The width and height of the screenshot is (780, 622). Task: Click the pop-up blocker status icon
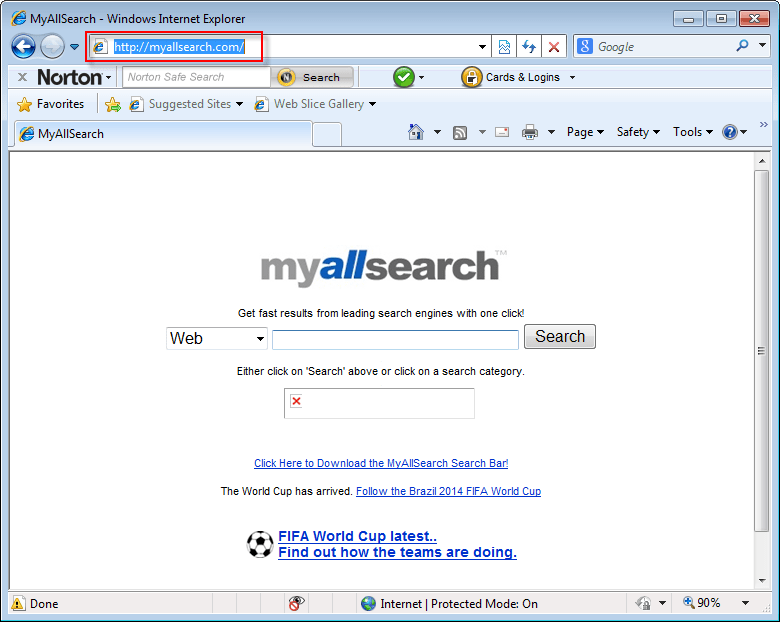click(296, 603)
